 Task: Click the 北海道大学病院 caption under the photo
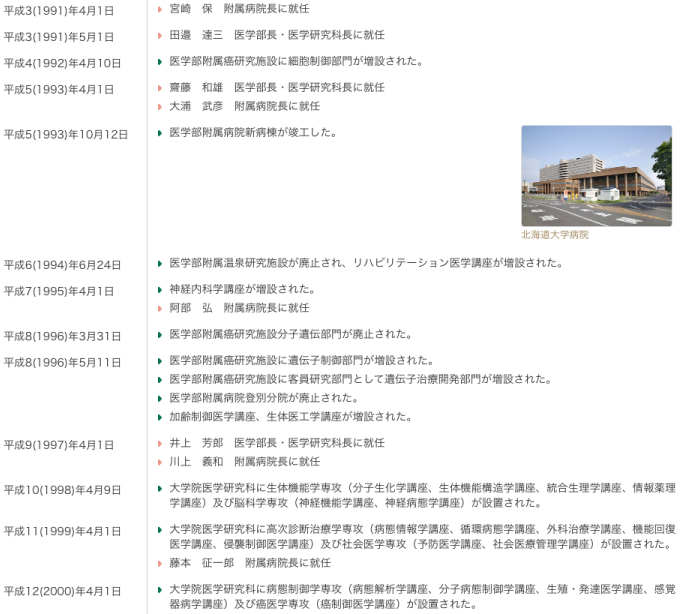[555, 235]
